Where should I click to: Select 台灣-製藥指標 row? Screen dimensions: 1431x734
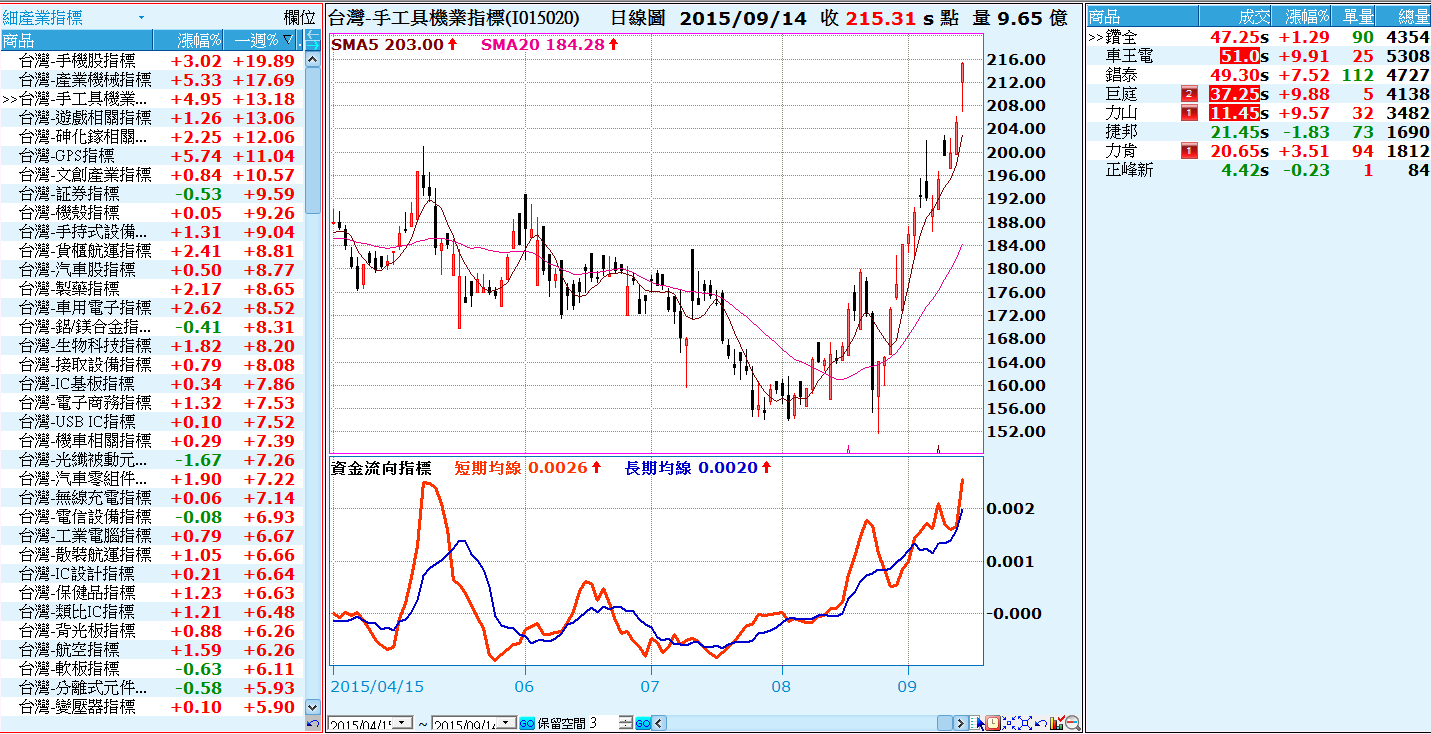(x=152, y=288)
